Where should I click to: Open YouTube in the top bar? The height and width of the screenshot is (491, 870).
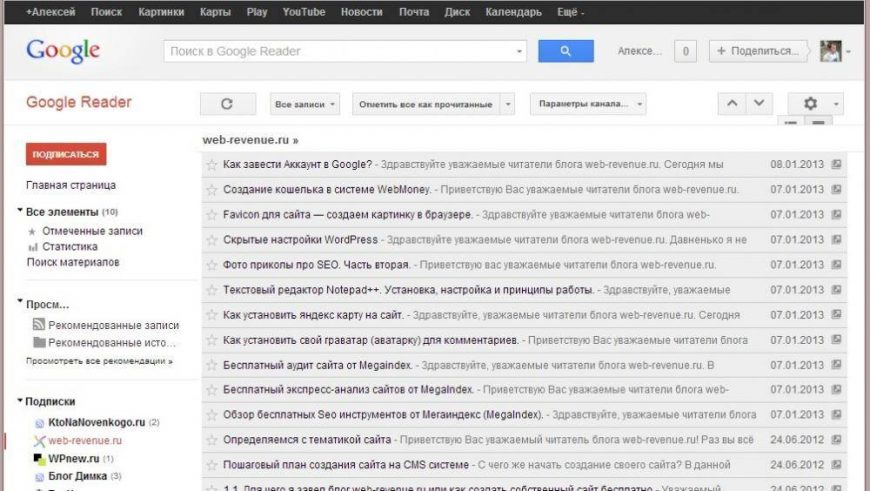click(304, 12)
